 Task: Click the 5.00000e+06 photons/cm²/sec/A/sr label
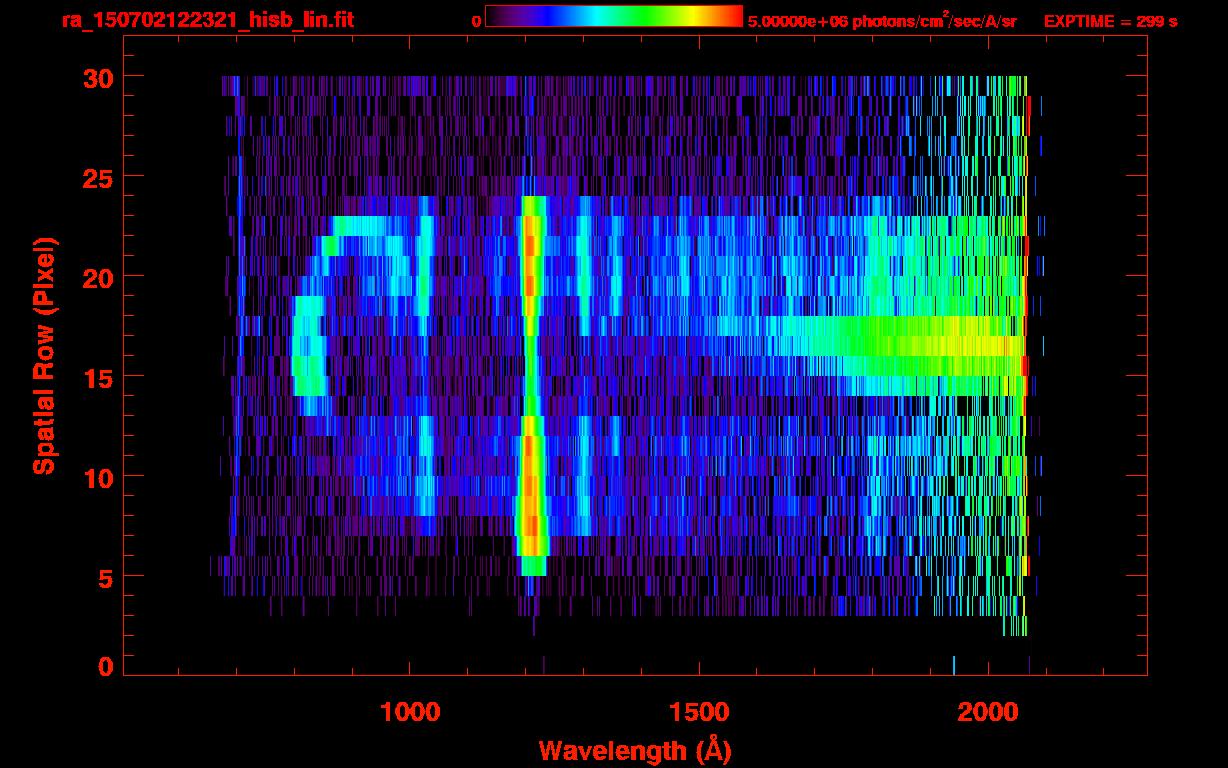coord(882,20)
